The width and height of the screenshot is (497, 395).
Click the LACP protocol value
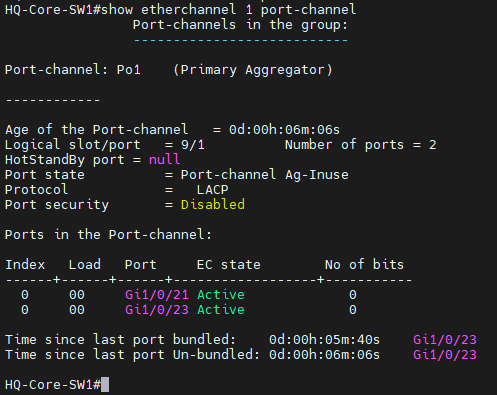[212, 190]
